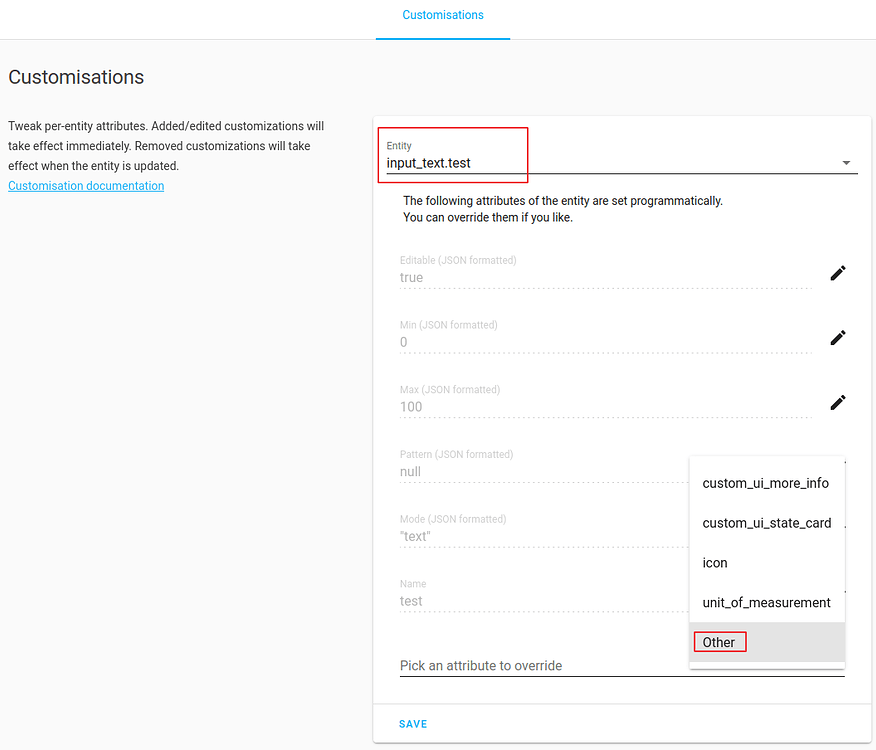This screenshot has height=750, width=876.
Task: Choose unit_of_measurement from the list
Action: tap(766, 602)
